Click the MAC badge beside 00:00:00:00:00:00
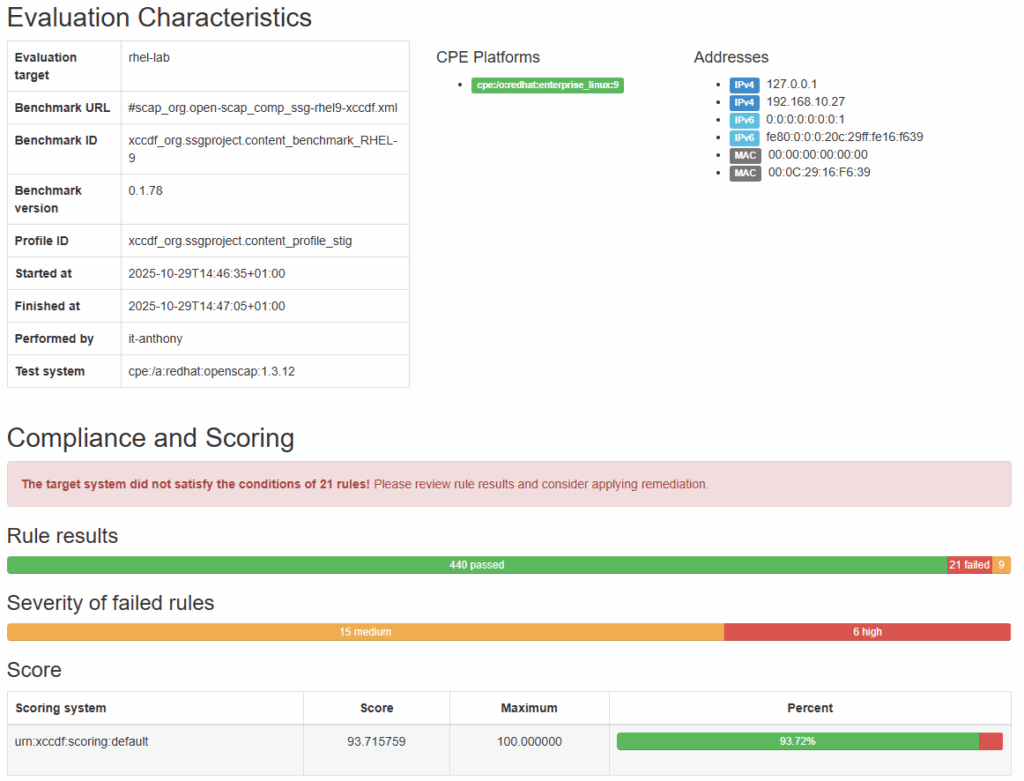The image size is (1024, 781). coord(745,155)
